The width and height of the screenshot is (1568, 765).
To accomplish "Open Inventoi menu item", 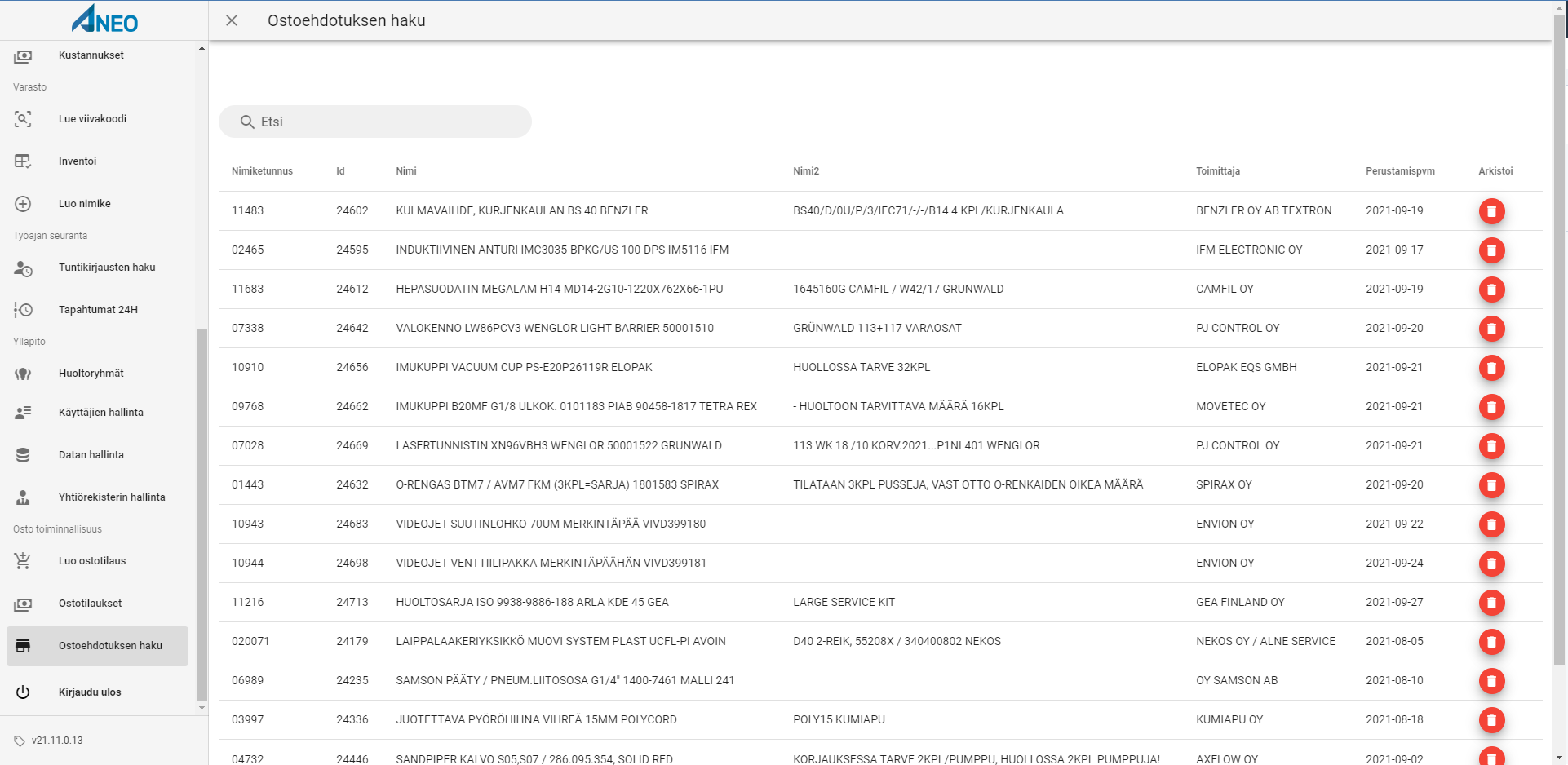I will [x=98, y=161].
